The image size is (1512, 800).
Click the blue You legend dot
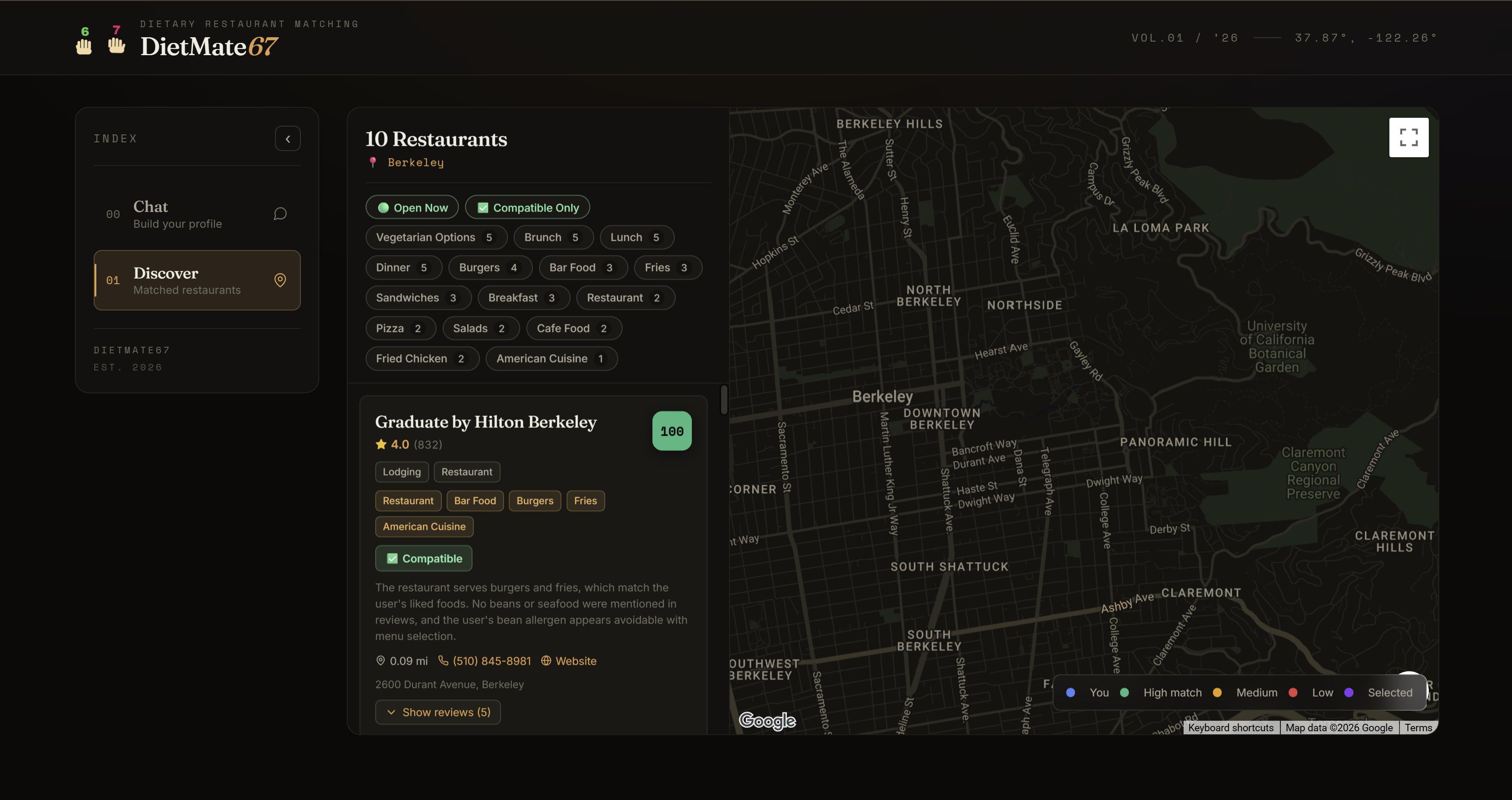pyautogui.click(x=1071, y=693)
